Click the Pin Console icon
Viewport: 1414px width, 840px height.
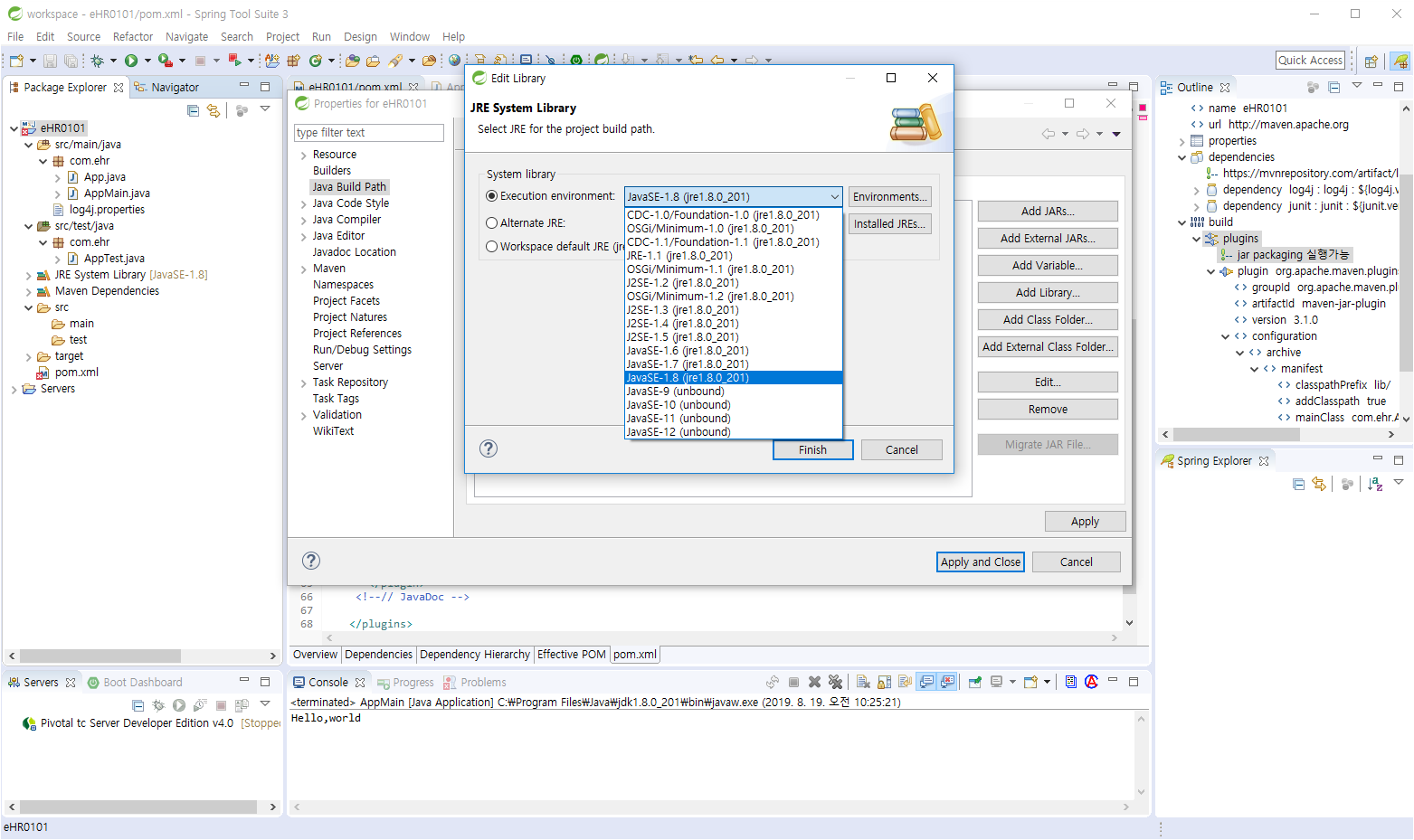click(974, 682)
